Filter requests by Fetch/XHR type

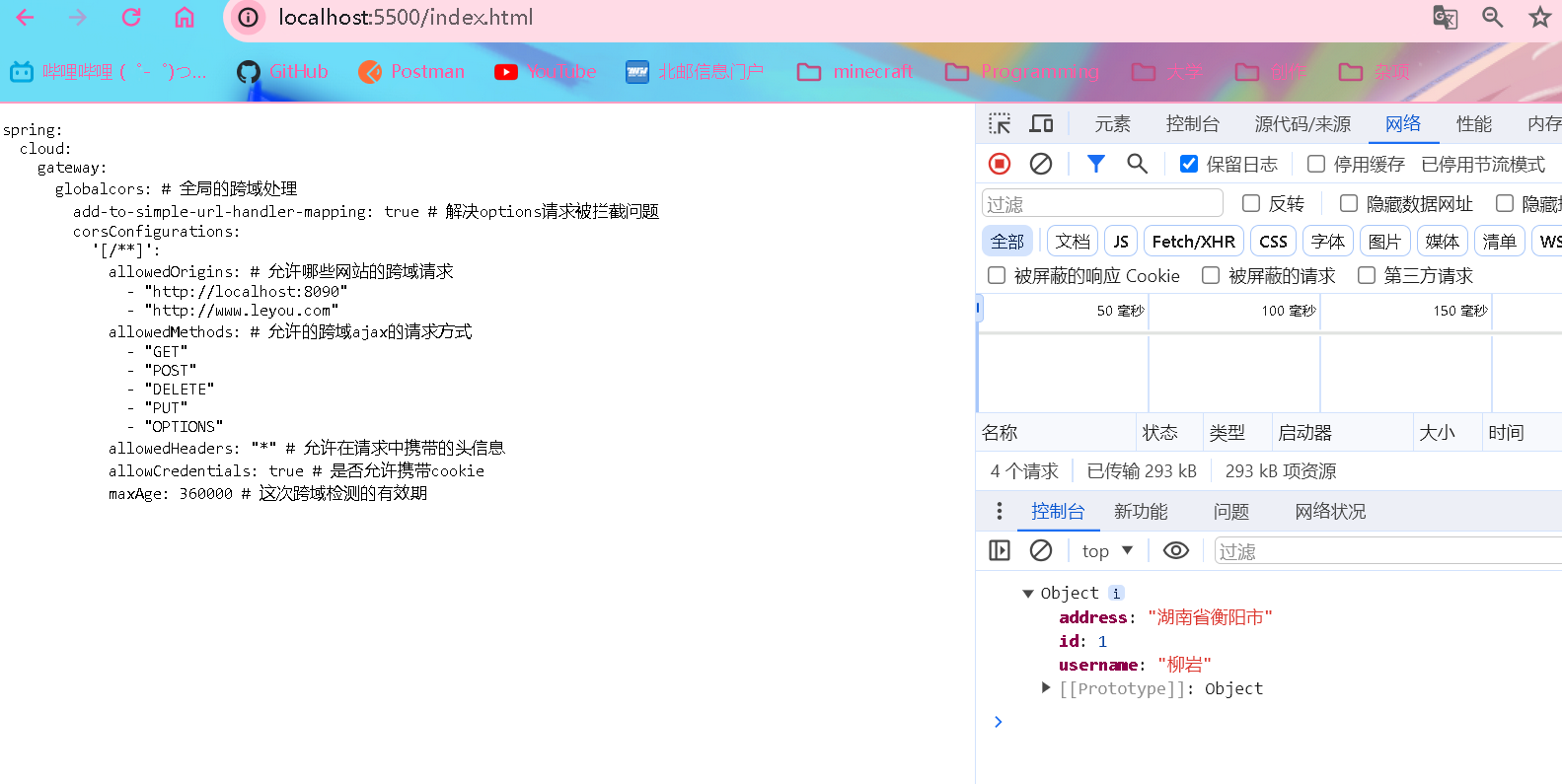click(x=1194, y=241)
